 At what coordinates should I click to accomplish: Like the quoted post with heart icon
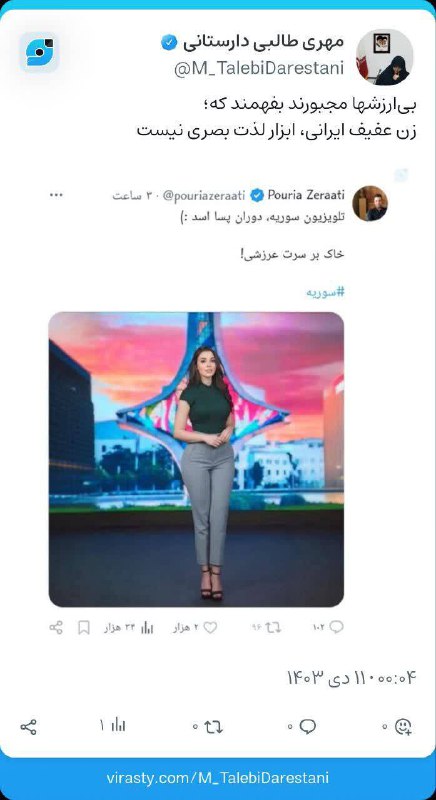tap(210, 628)
